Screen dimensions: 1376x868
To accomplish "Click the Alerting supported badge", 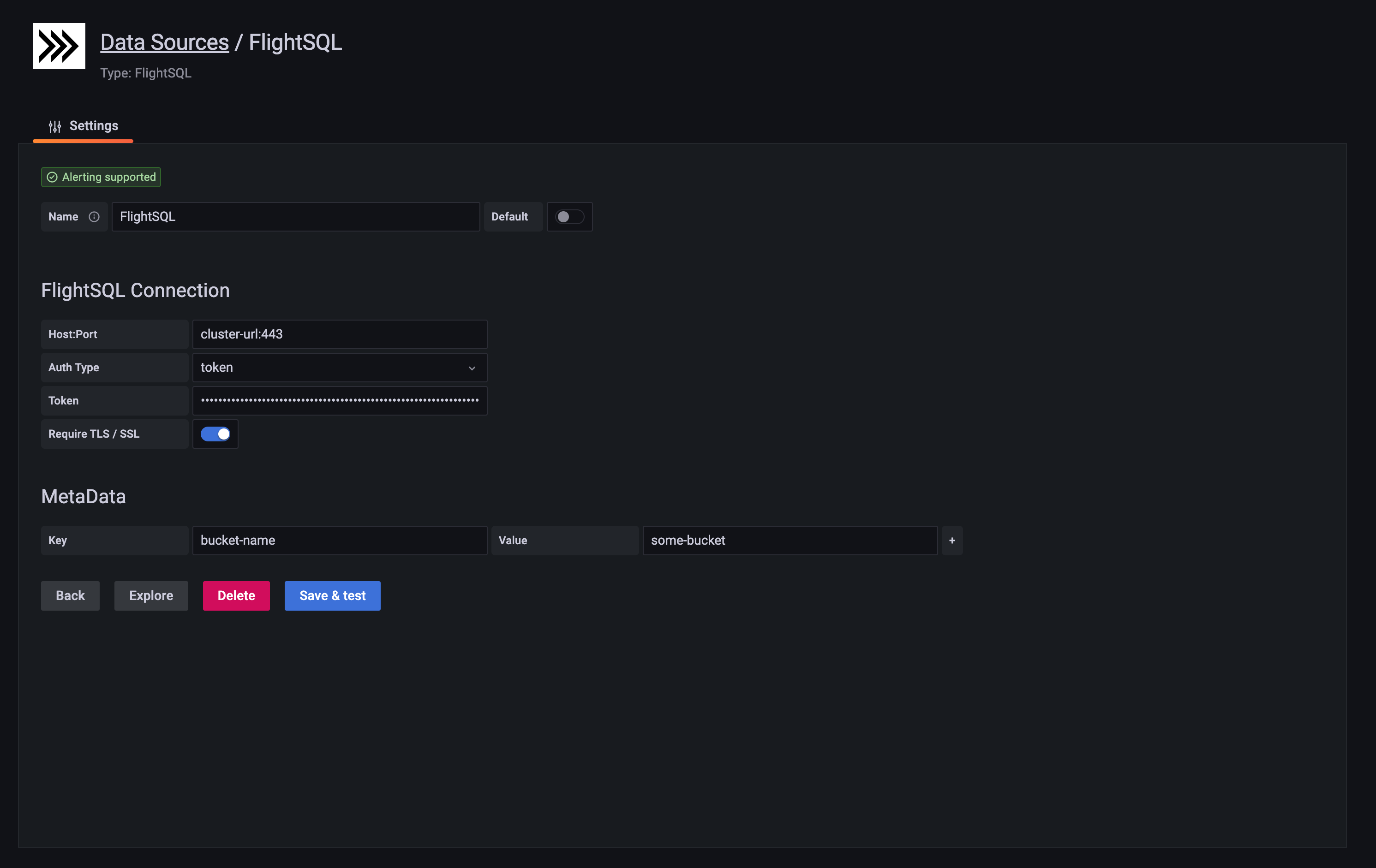I will click(x=101, y=177).
